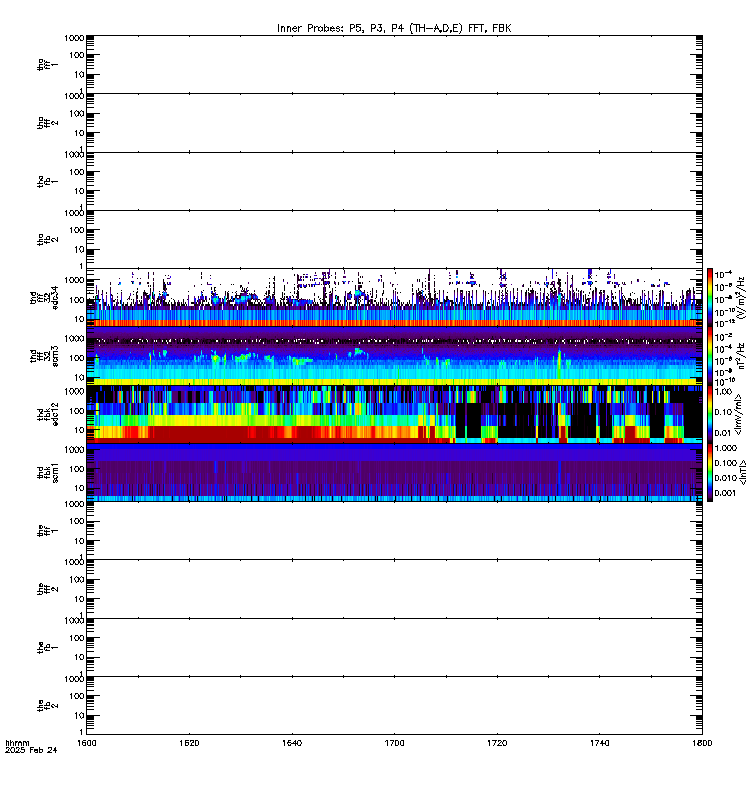
Task: Click the '(V/m)²/Hz' color bar unit label
Action: [741, 298]
